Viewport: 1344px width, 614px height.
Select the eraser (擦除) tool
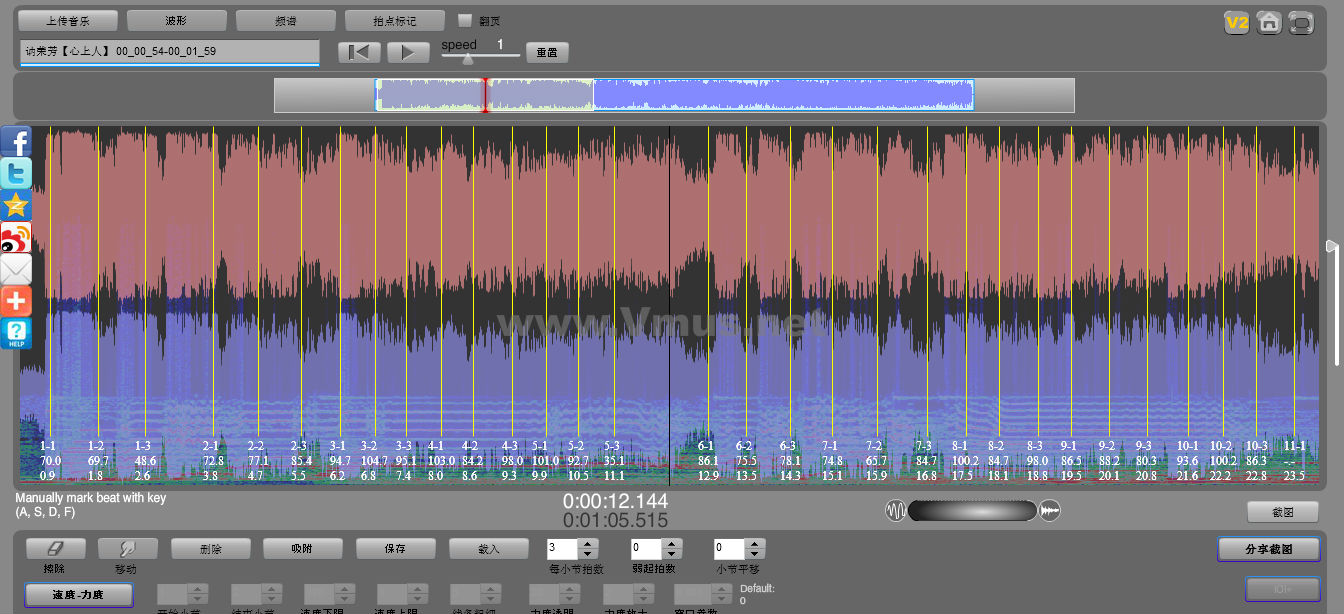(54, 548)
